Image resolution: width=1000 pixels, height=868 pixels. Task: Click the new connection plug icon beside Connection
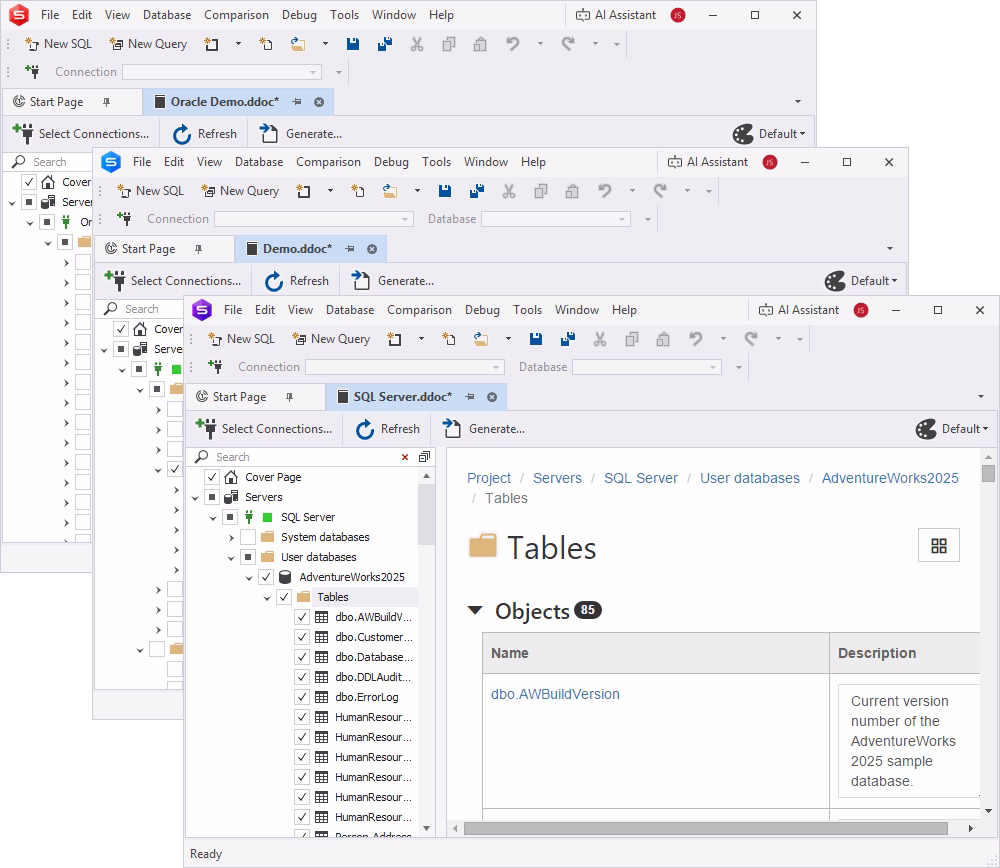pyautogui.click(x=216, y=367)
